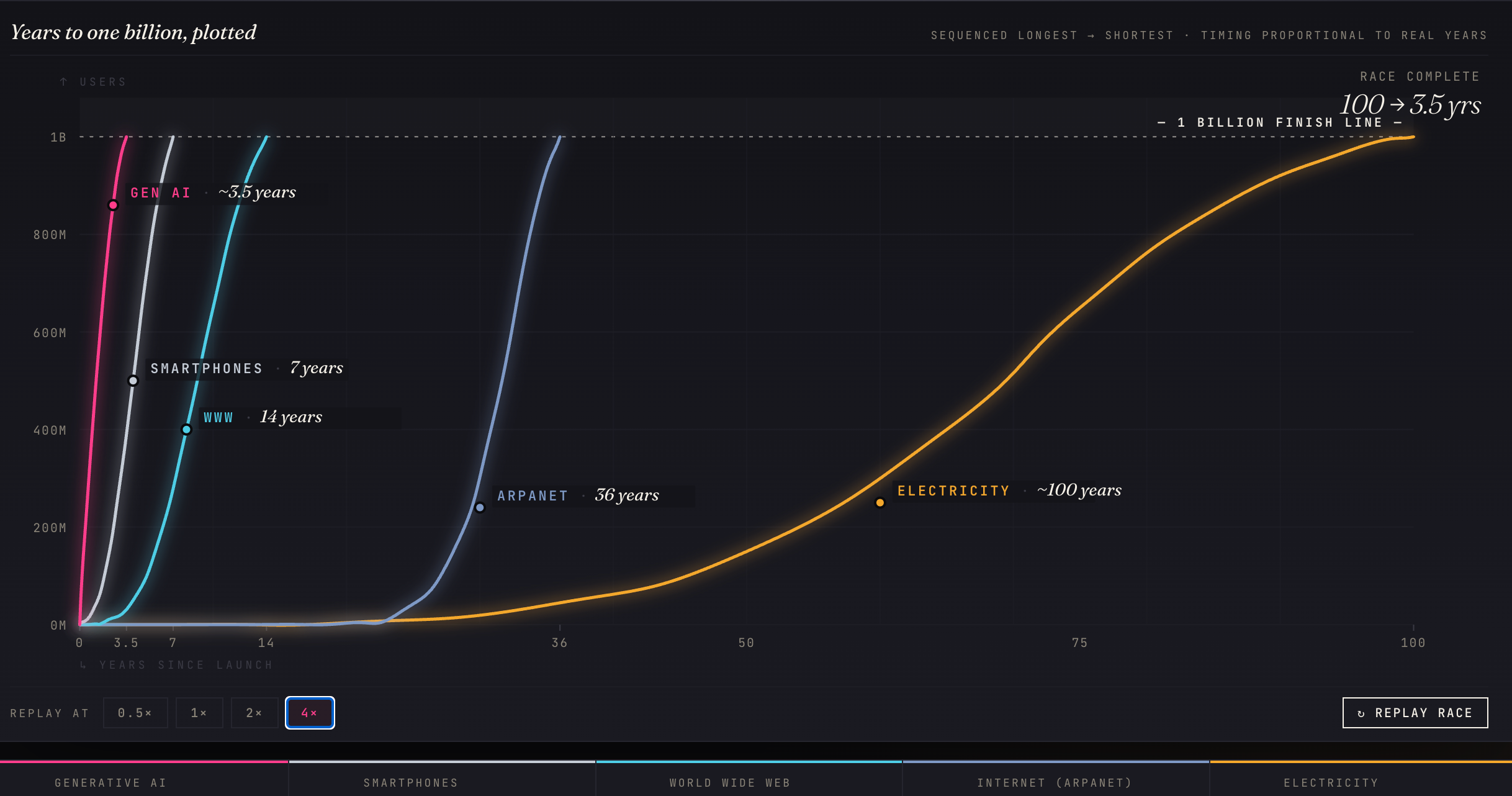Click the 14 x-axis tick label
1512x796 pixels.
click(266, 643)
